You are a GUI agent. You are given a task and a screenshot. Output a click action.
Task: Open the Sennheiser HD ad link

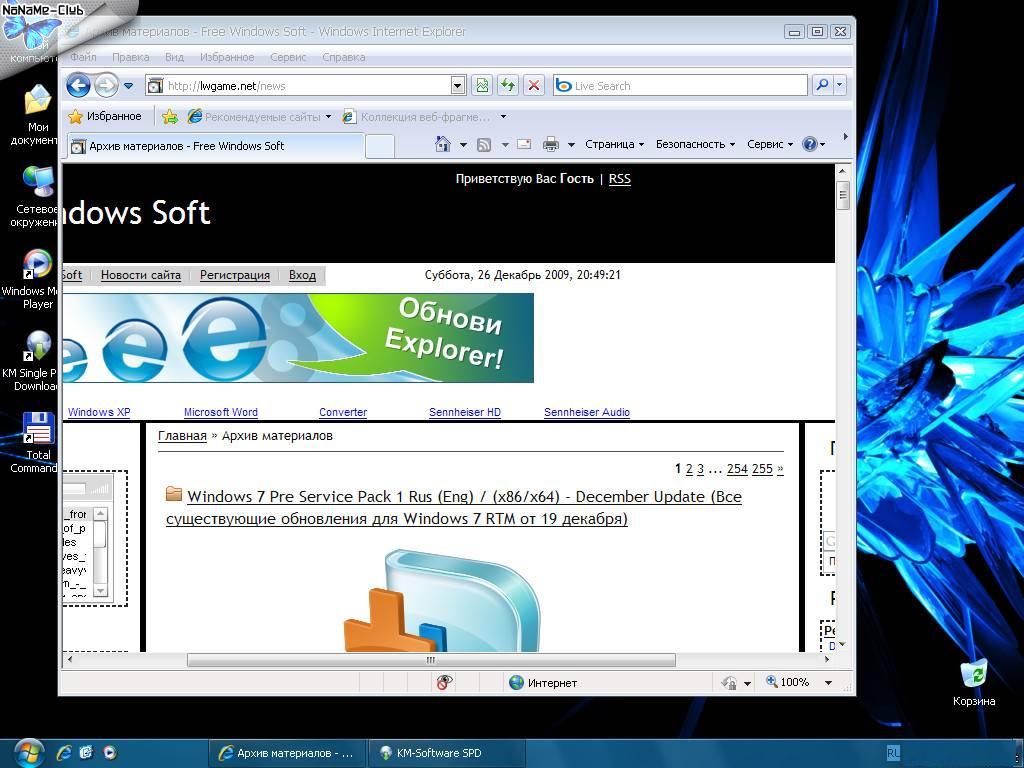point(465,412)
